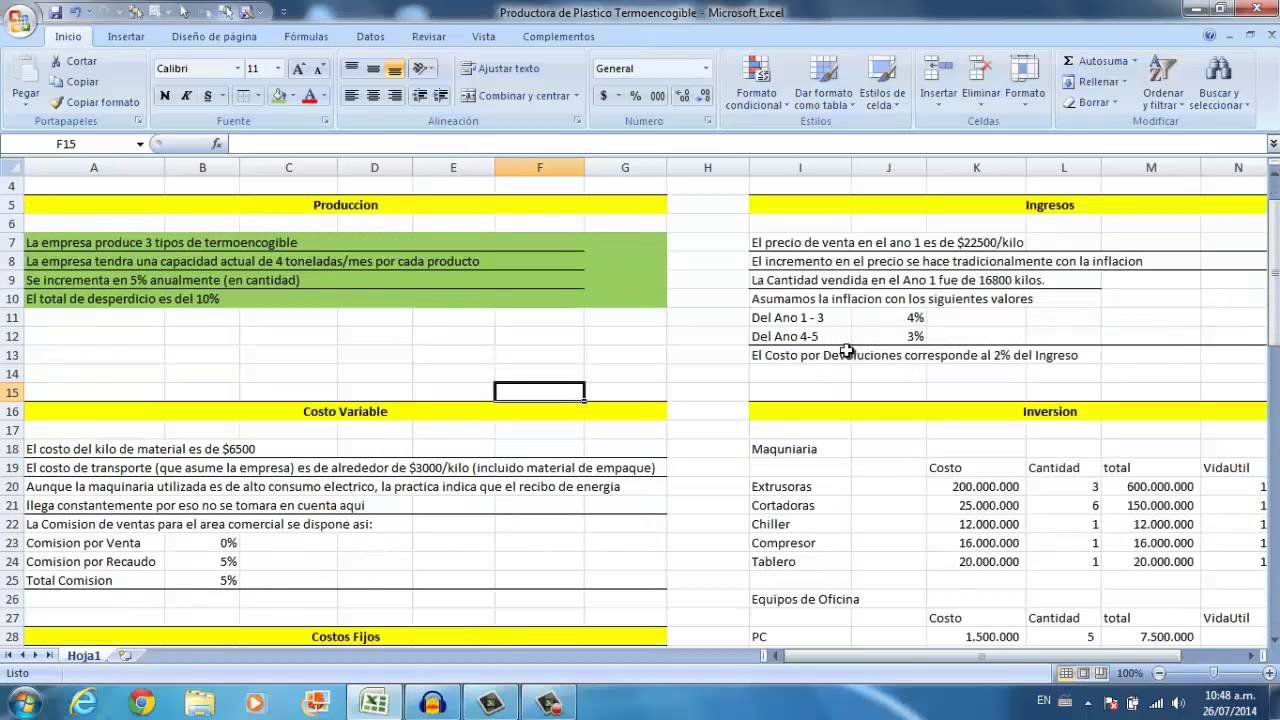Select column F header
This screenshot has height=720, width=1280.
click(x=539, y=167)
